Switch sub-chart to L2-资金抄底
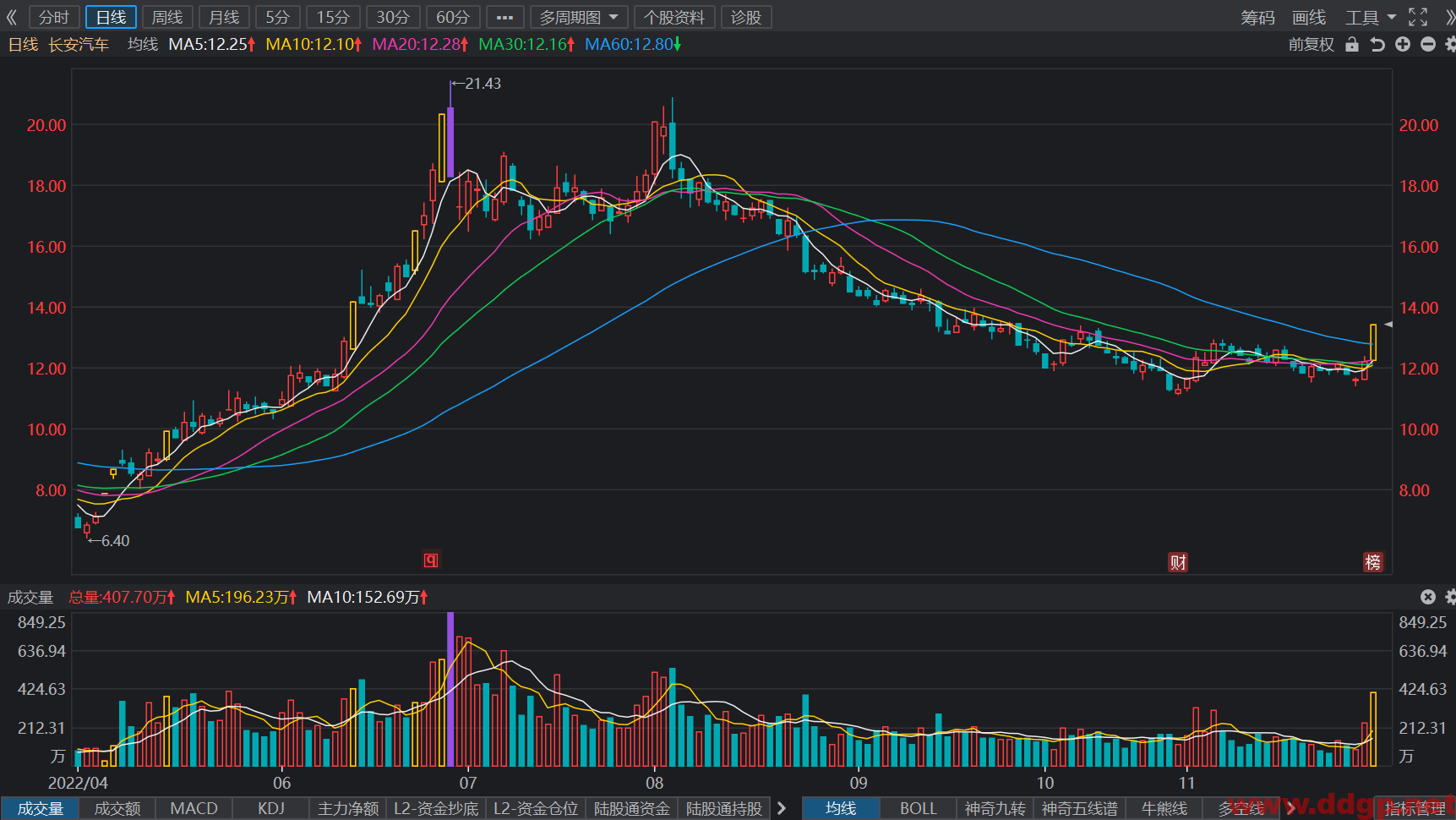Image resolution: width=1456 pixels, height=820 pixels. (x=436, y=808)
